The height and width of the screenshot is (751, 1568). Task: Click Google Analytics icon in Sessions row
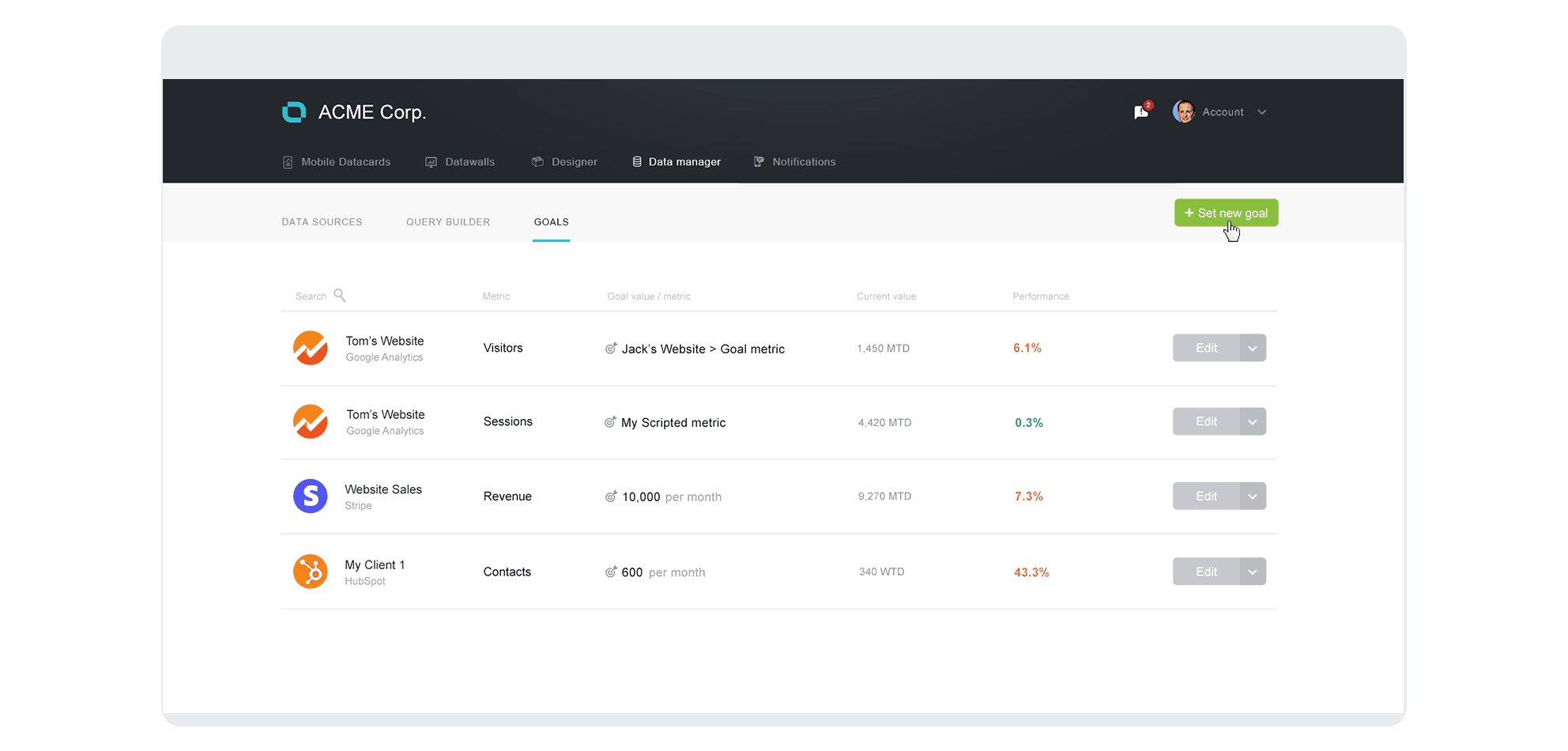(311, 421)
